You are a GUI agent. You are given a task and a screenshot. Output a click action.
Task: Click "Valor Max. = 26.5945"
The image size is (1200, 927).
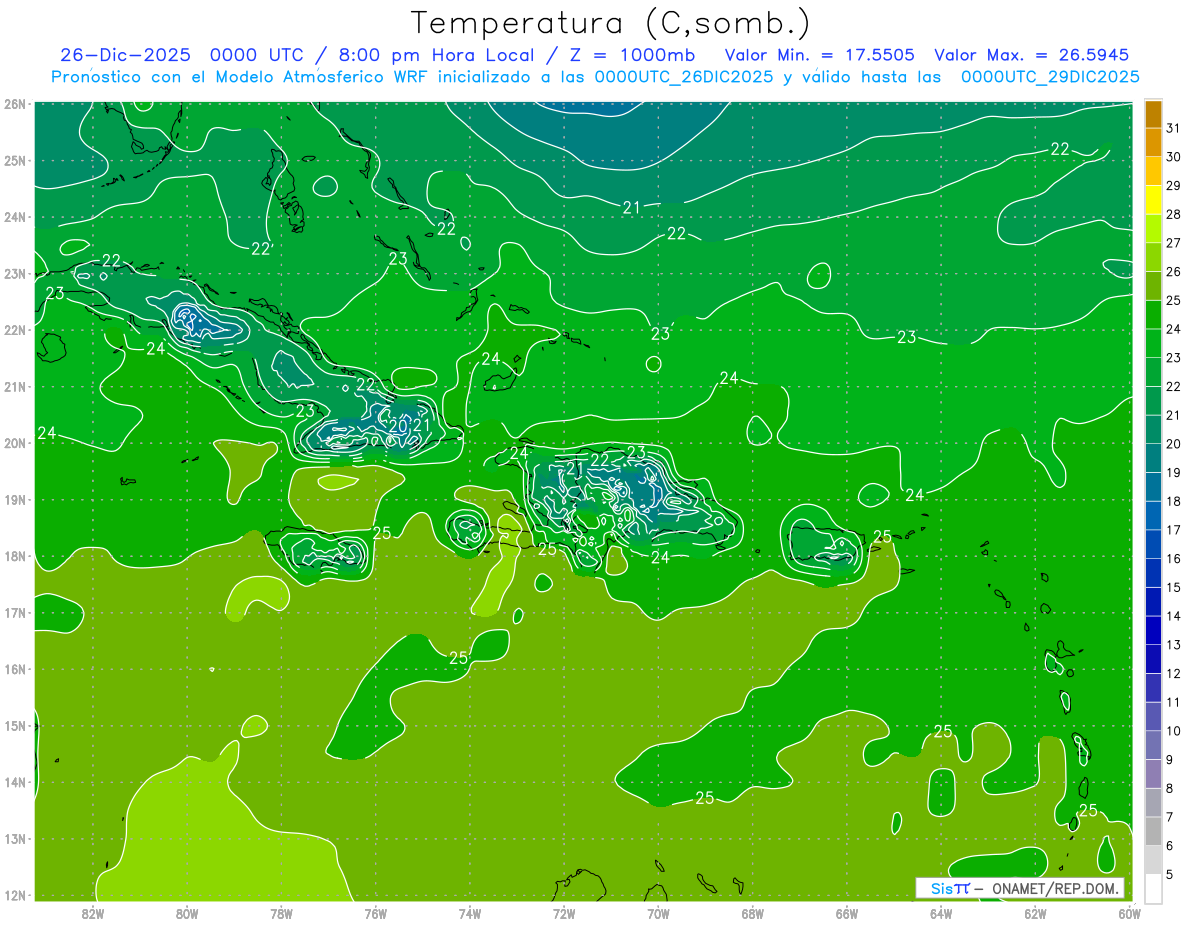click(1031, 55)
